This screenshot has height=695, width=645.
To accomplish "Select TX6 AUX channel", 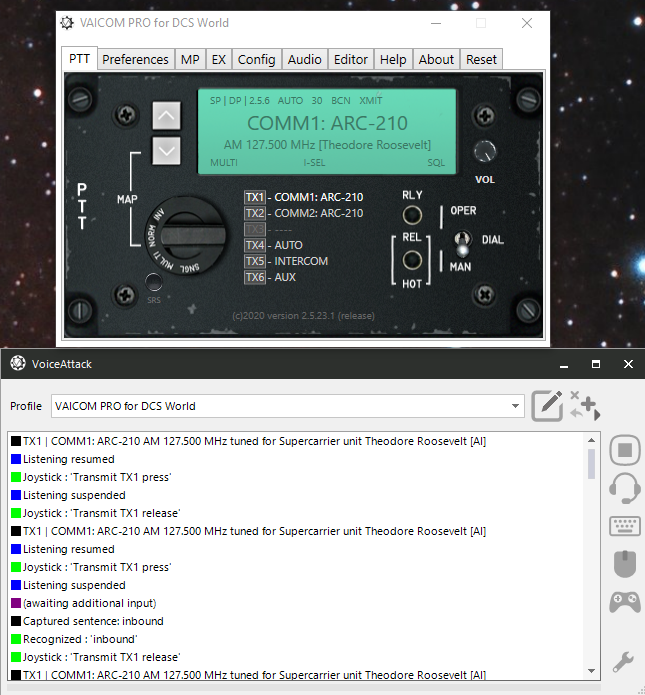I will coord(270,277).
